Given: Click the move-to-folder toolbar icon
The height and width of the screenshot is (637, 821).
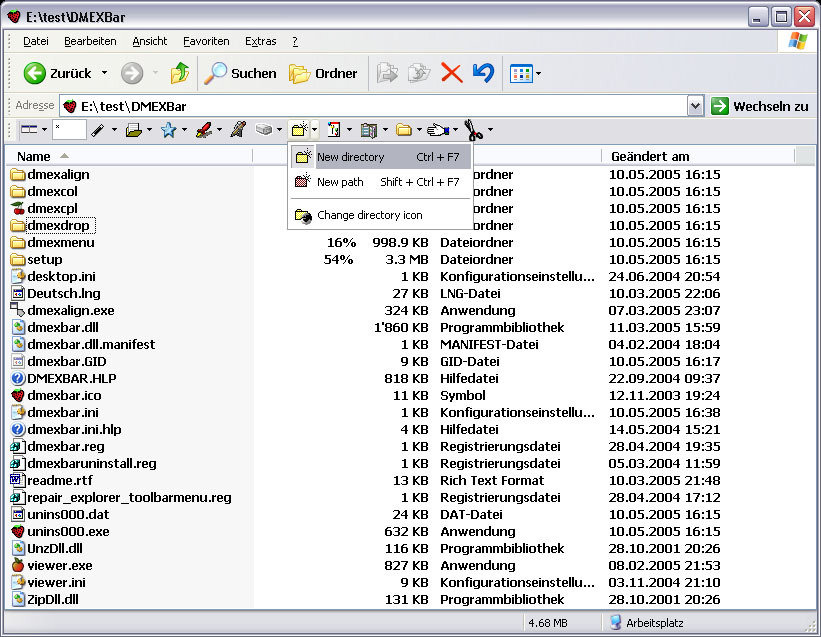Looking at the screenshot, I should [x=387, y=73].
